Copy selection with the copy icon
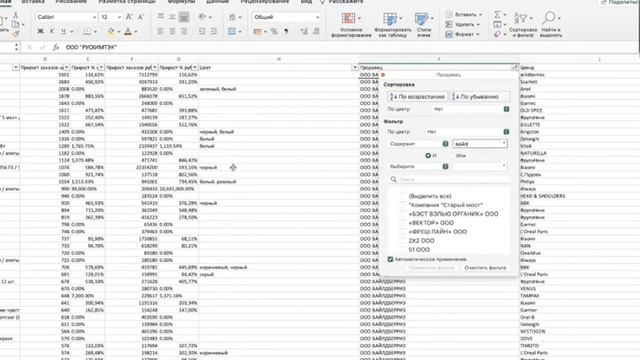Viewport: 640px width, 360px height. pos(16,24)
